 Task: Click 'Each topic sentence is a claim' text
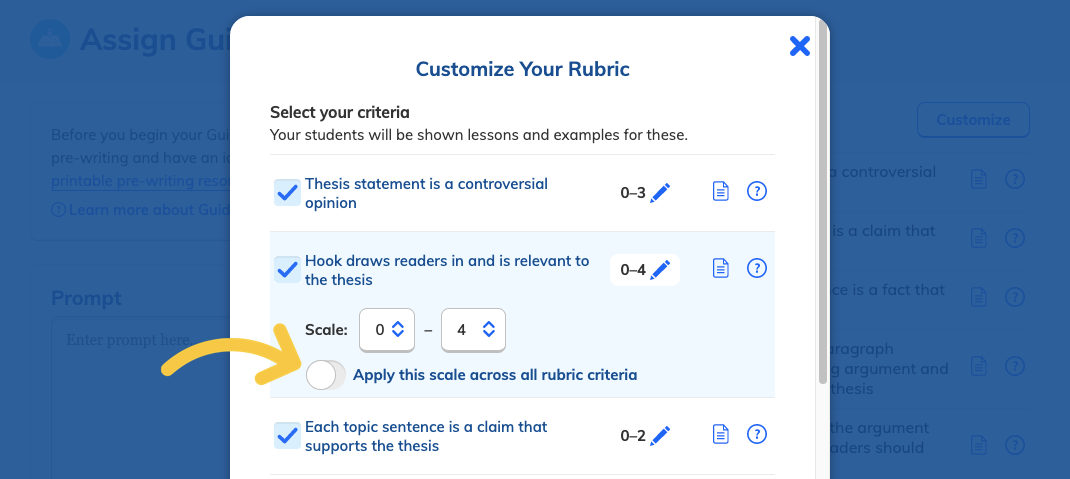click(x=426, y=437)
